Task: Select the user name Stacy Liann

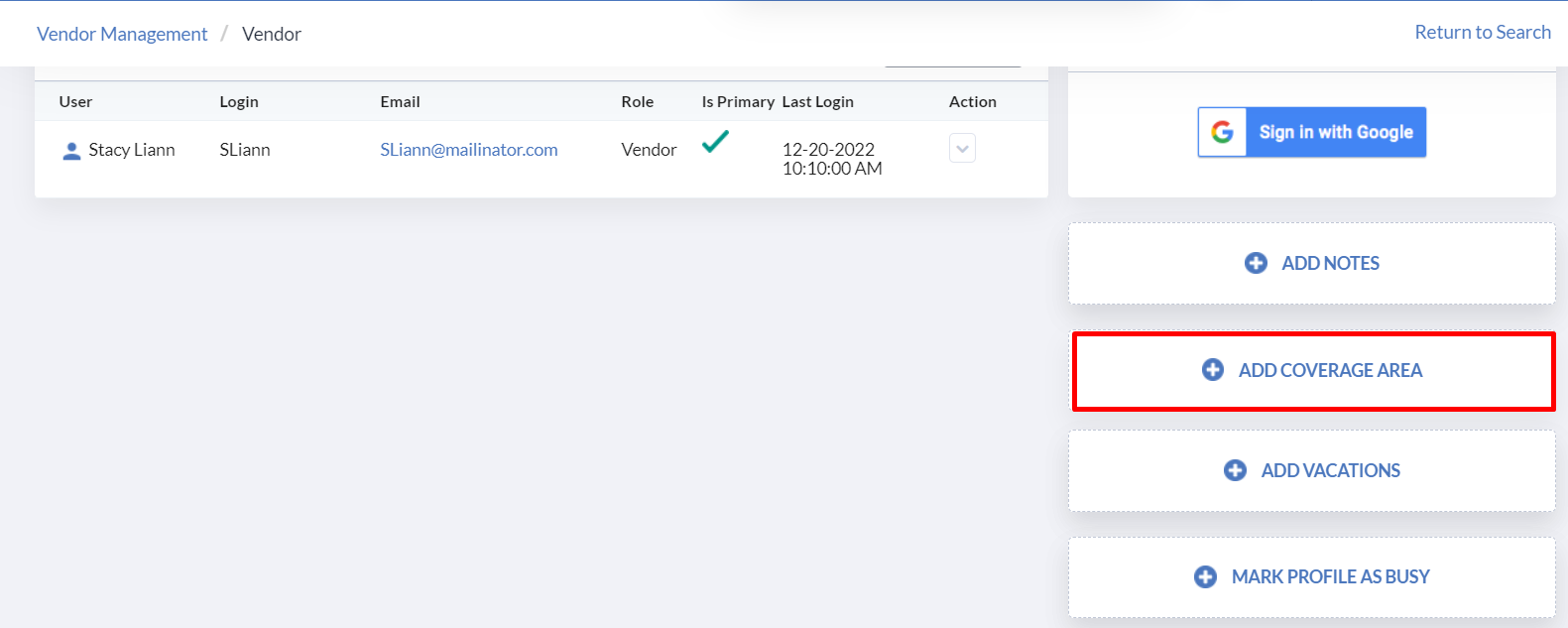Action: click(x=132, y=150)
